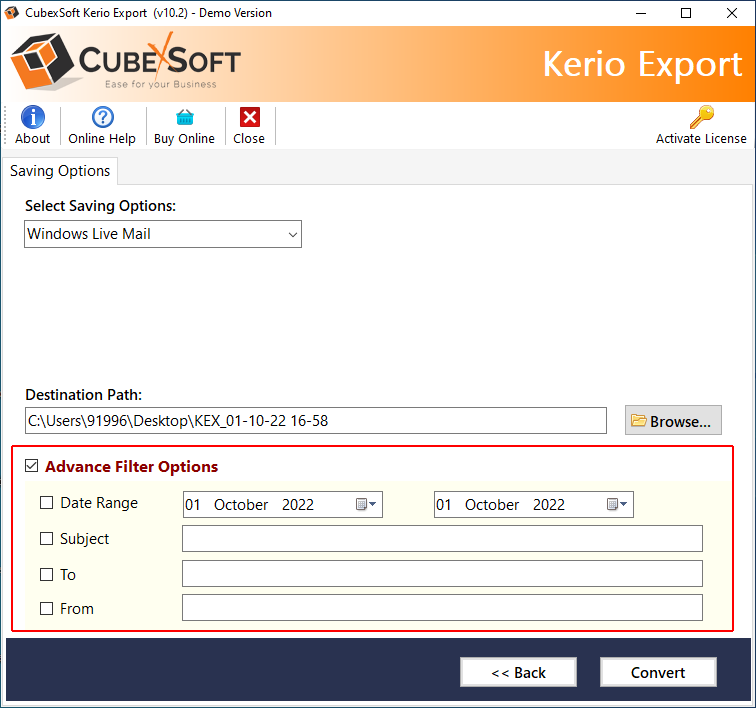Screen dimensions: 756x708
Task: Tick the From filter checkbox
Action: coord(46,609)
